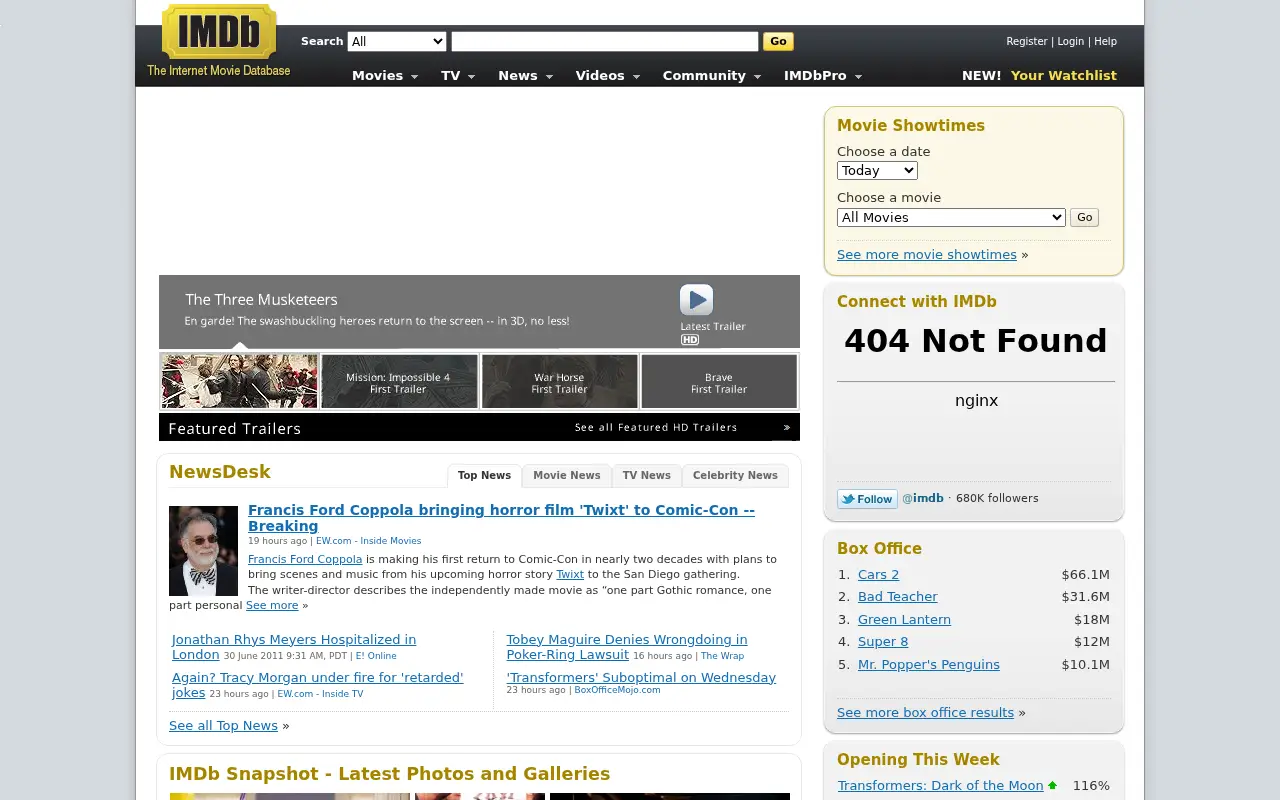Open the Register link
This screenshot has width=1280, height=800.
coord(1027,41)
